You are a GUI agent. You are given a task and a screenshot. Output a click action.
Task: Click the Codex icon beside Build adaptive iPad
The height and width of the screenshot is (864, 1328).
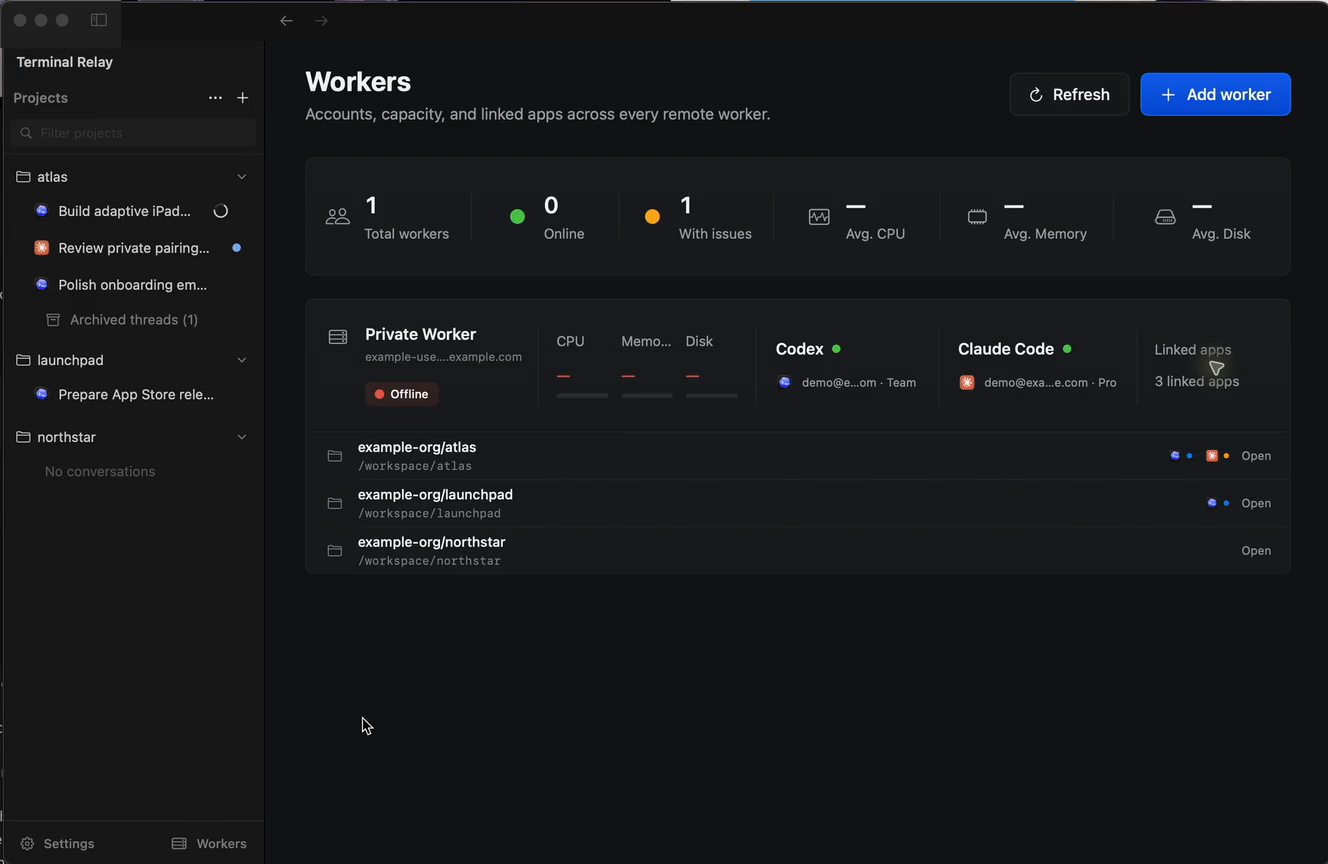(x=41, y=211)
